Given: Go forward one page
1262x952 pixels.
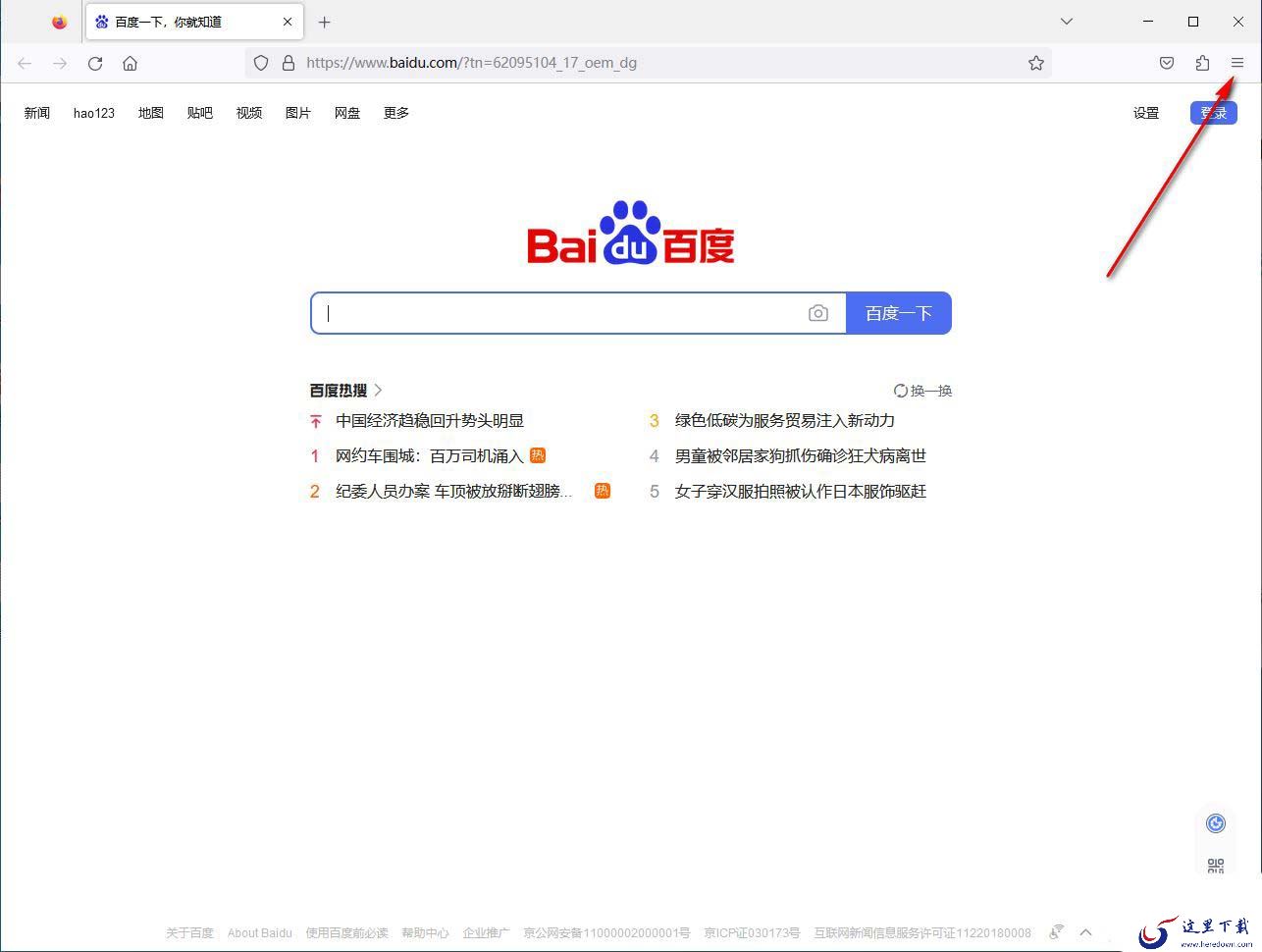Looking at the screenshot, I should pyautogui.click(x=60, y=63).
